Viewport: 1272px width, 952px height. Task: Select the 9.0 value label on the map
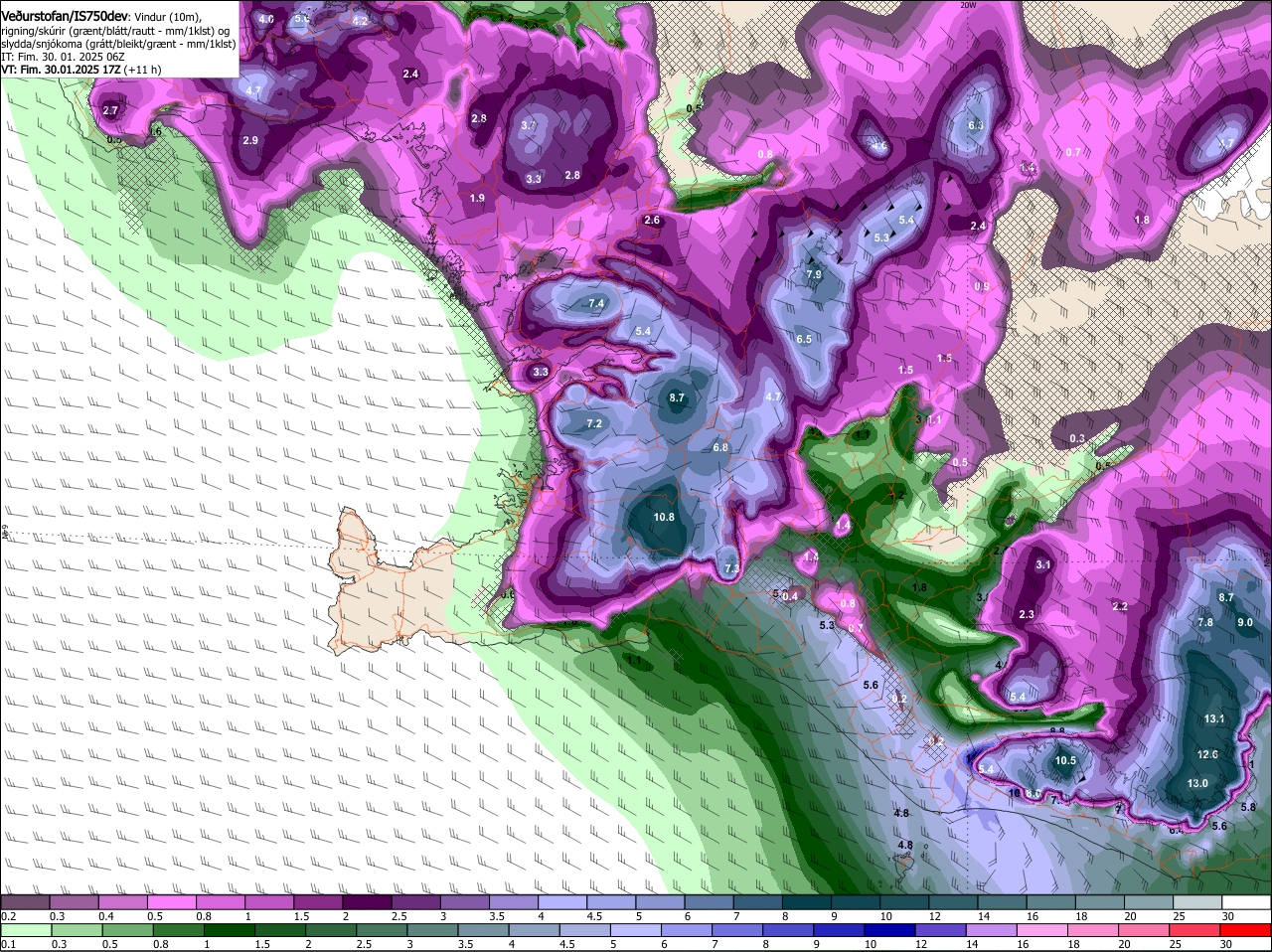1245,622
